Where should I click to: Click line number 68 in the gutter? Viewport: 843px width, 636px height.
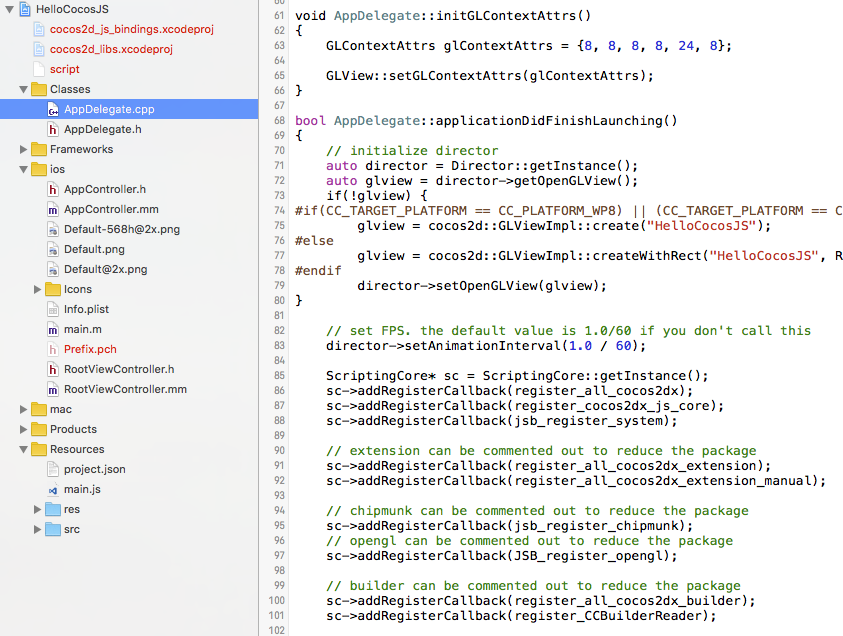coord(279,120)
